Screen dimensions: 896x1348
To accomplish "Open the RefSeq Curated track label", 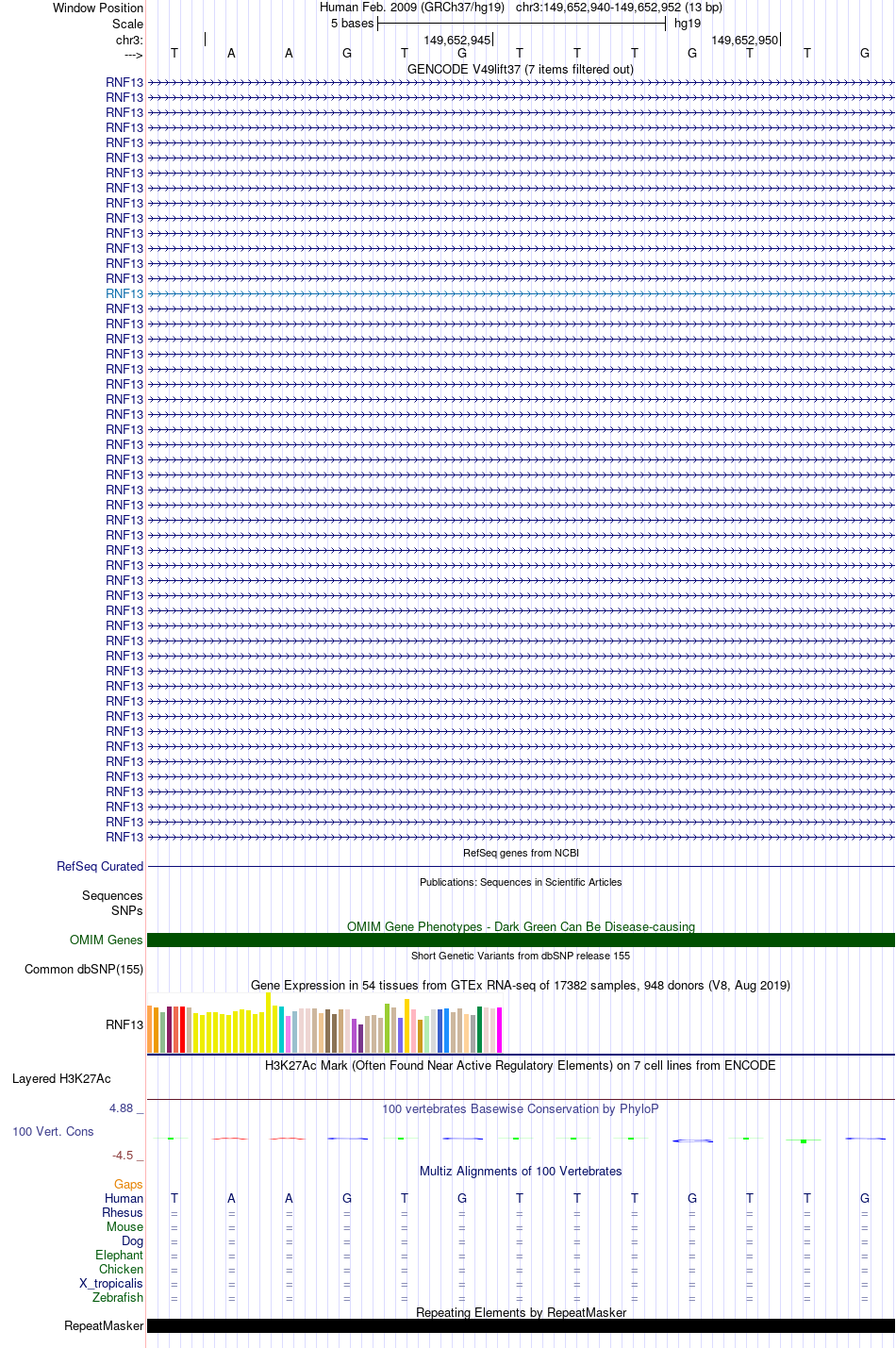I will pyautogui.click(x=100, y=866).
